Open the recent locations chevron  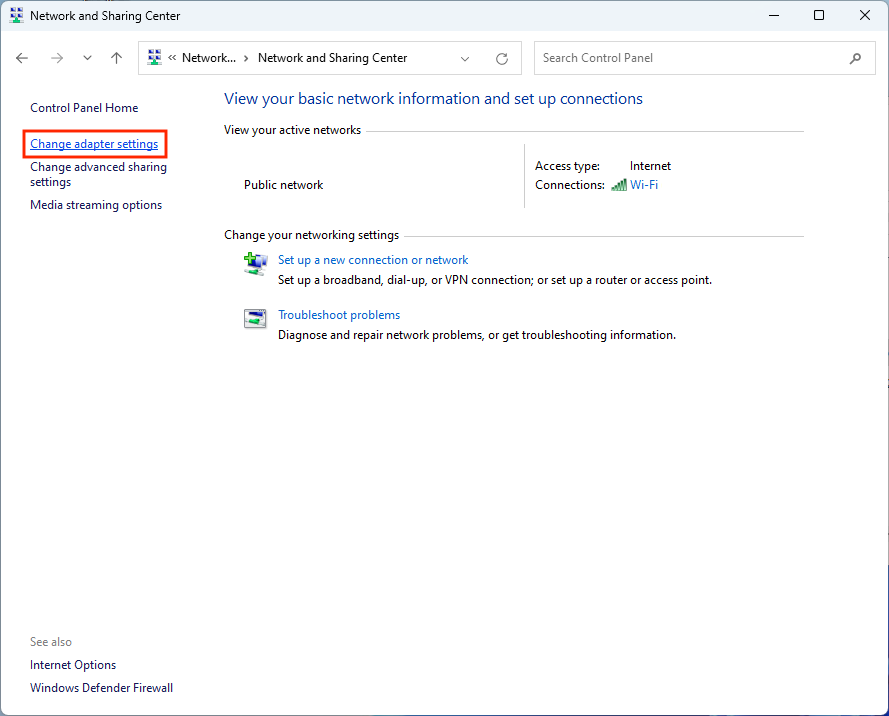click(87, 58)
